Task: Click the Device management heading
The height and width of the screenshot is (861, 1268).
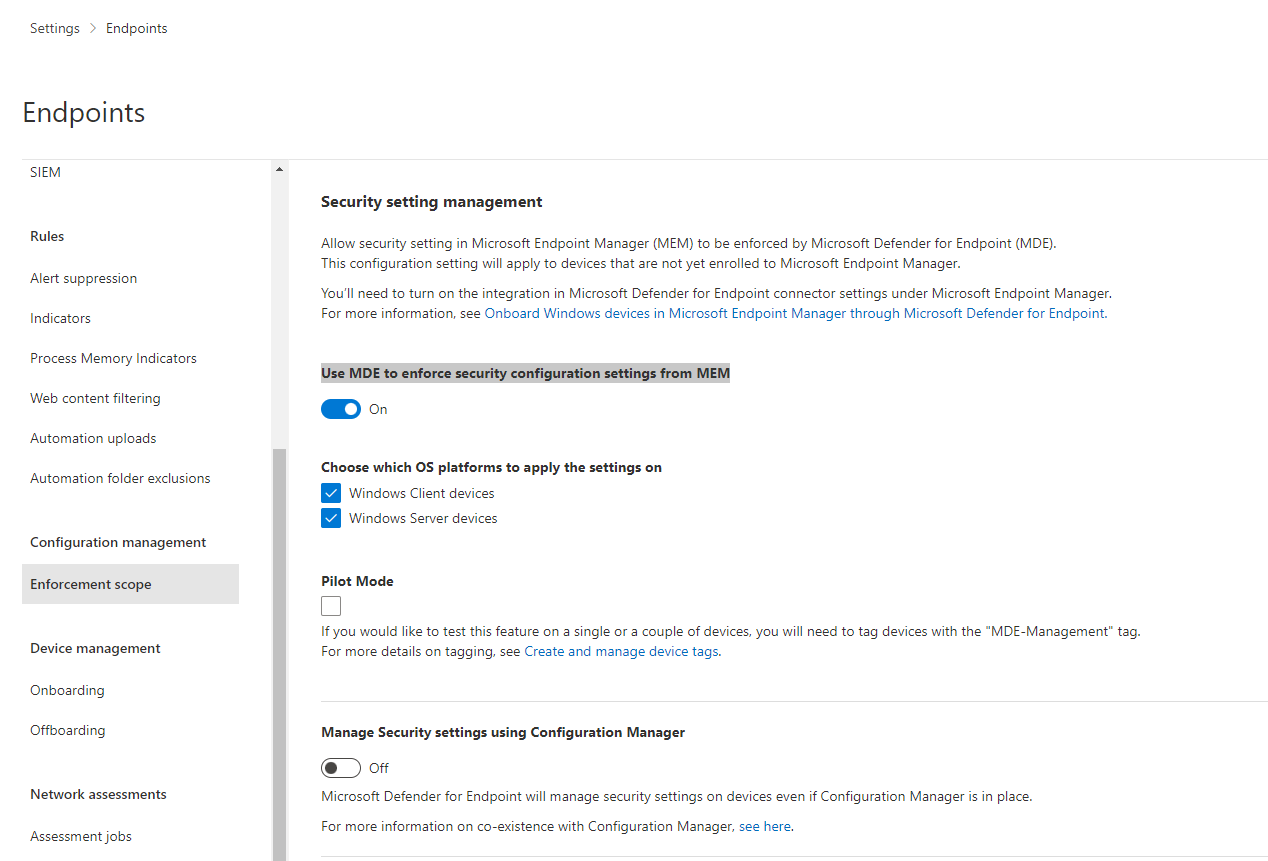Action: (x=95, y=648)
